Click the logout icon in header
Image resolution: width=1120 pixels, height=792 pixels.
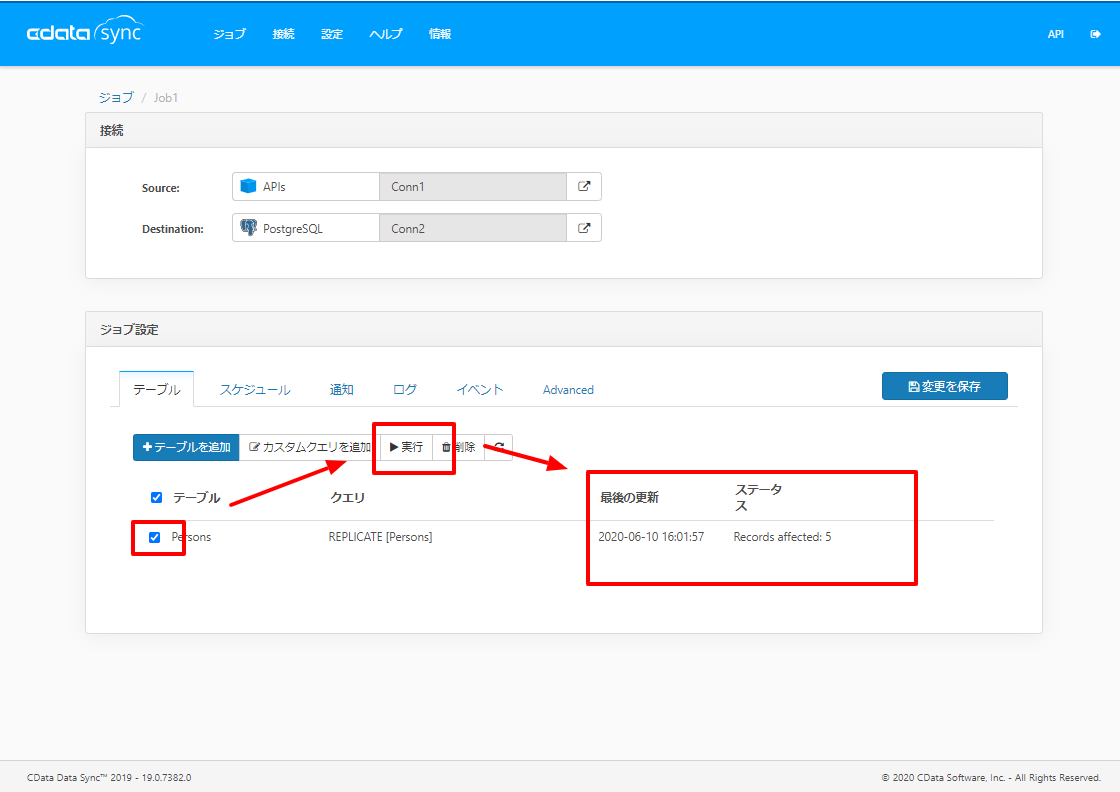pos(1095,34)
